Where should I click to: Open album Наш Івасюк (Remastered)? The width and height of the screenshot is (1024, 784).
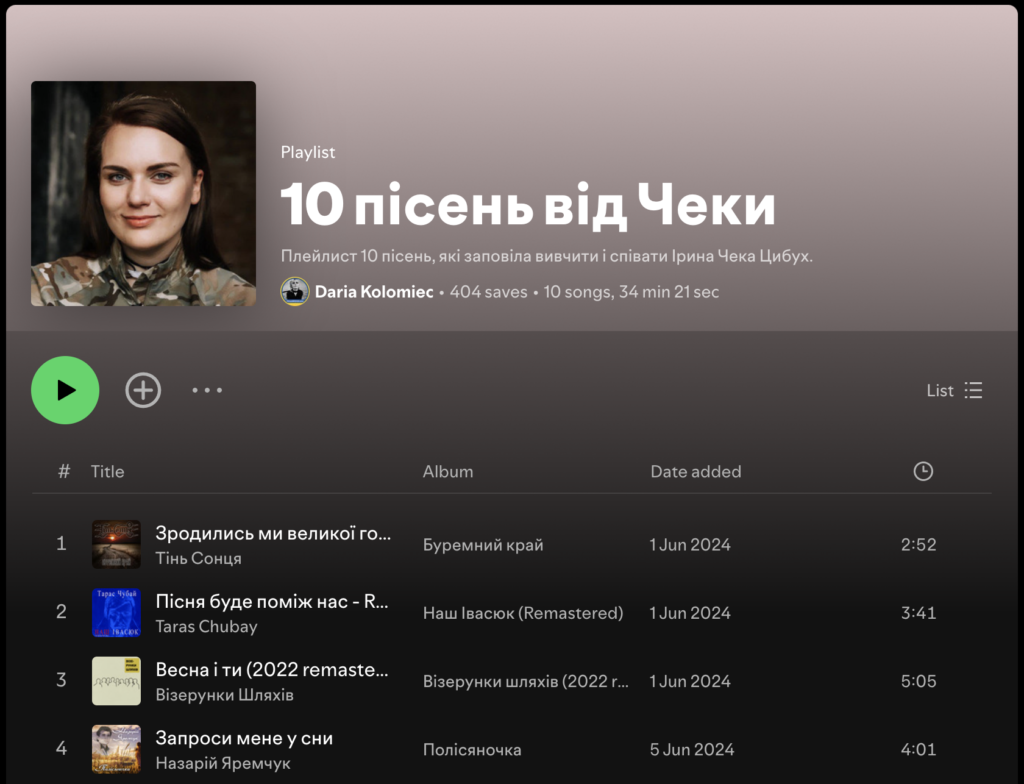[x=522, y=613]
